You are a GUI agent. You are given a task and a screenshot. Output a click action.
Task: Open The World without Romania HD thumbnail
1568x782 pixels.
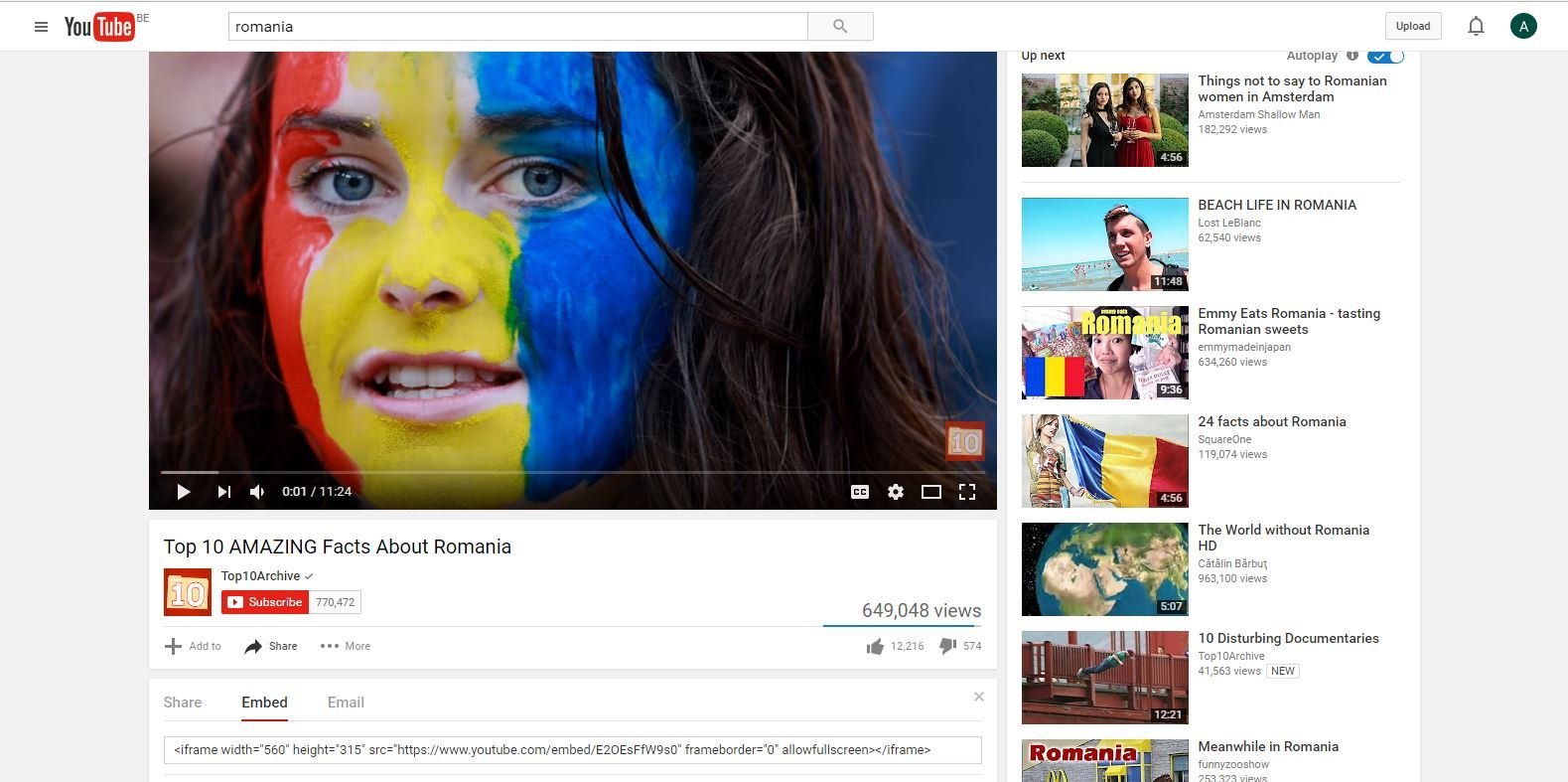pos(1104,569)
